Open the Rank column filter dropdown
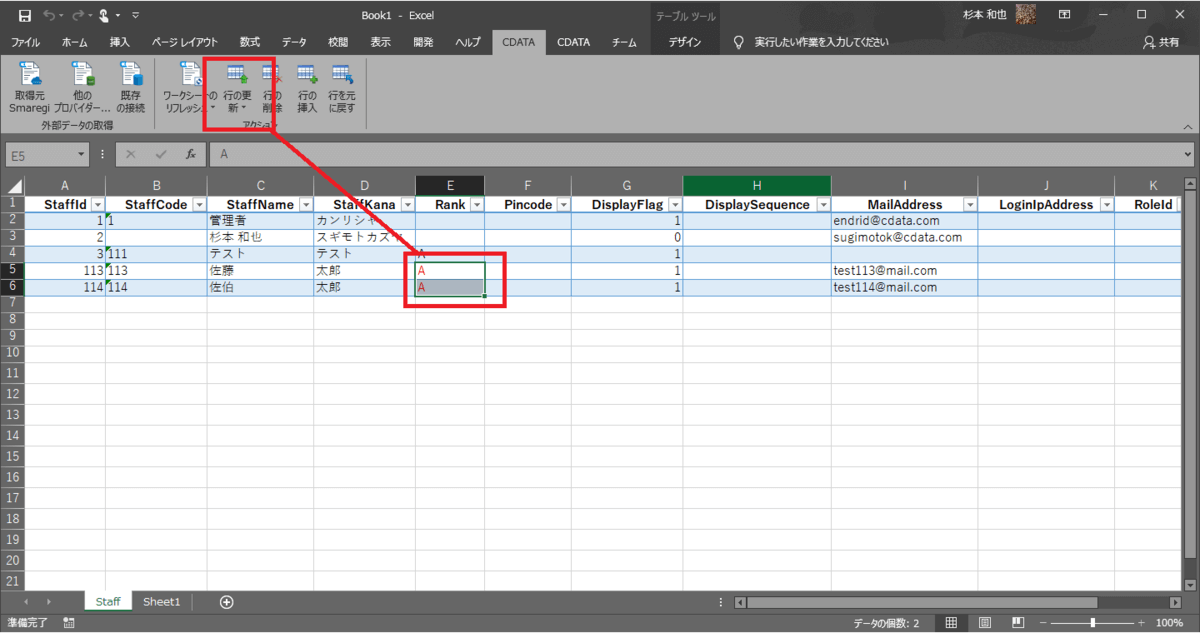Image resolution: width=1200 pixels, height=633 pixels. pyautogui.click(x=476, y=204)
